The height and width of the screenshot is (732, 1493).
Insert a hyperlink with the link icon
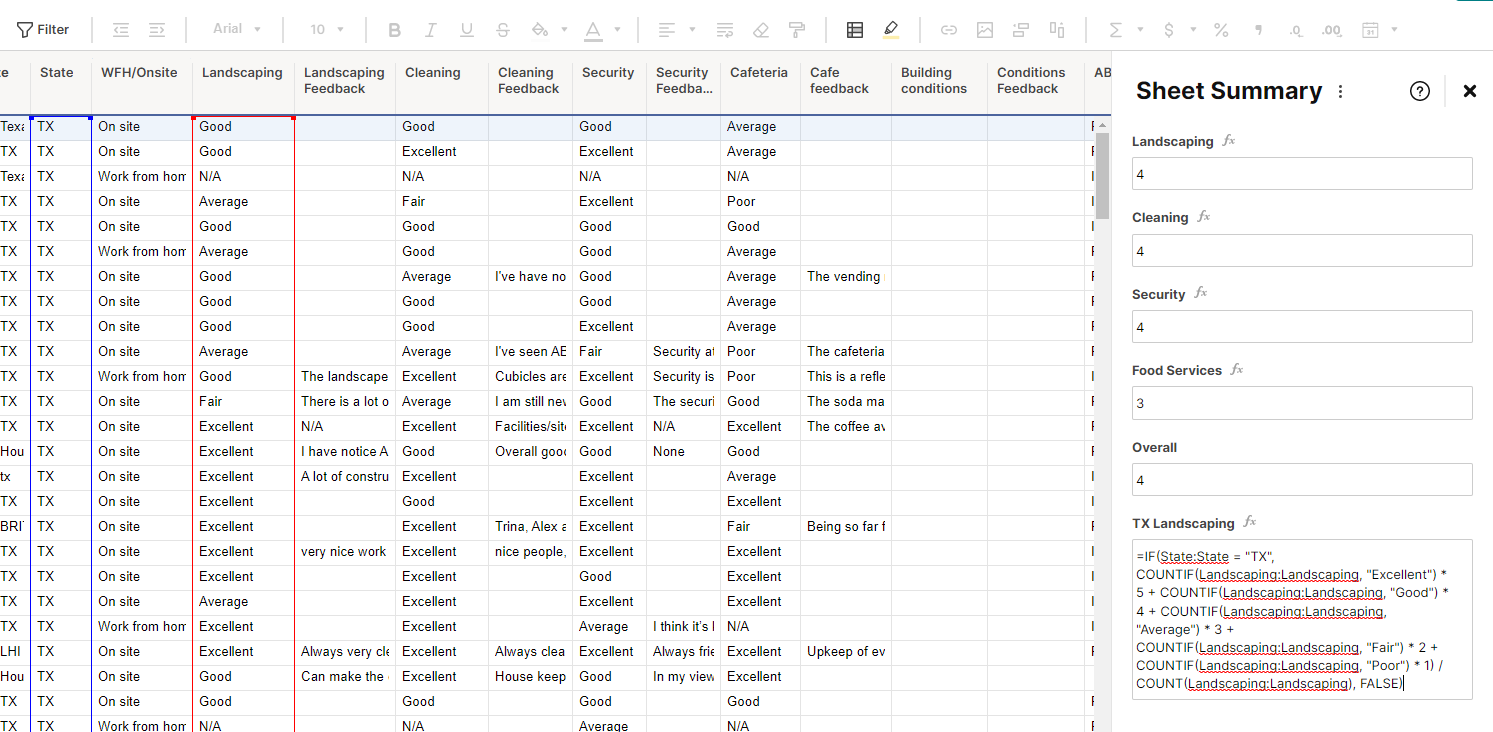[948, 29]
